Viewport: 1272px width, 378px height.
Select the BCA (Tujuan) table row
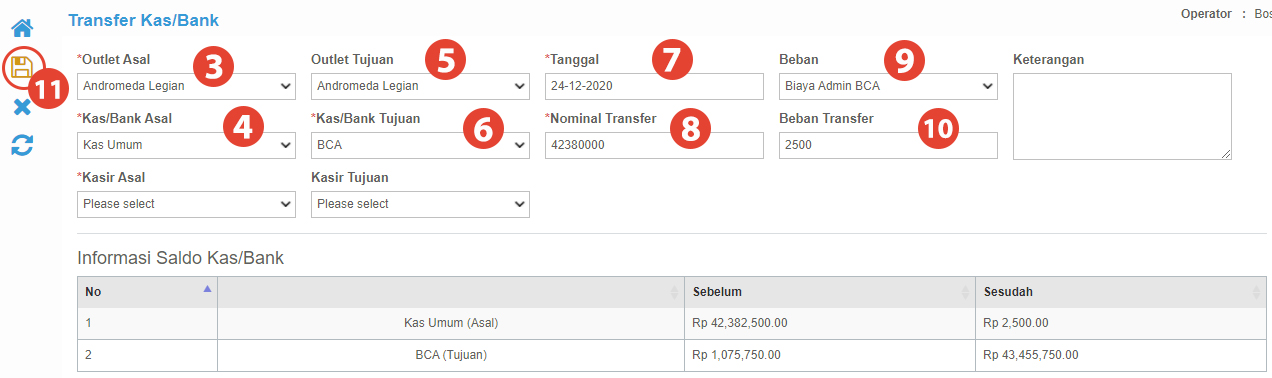tap(672, 355)
